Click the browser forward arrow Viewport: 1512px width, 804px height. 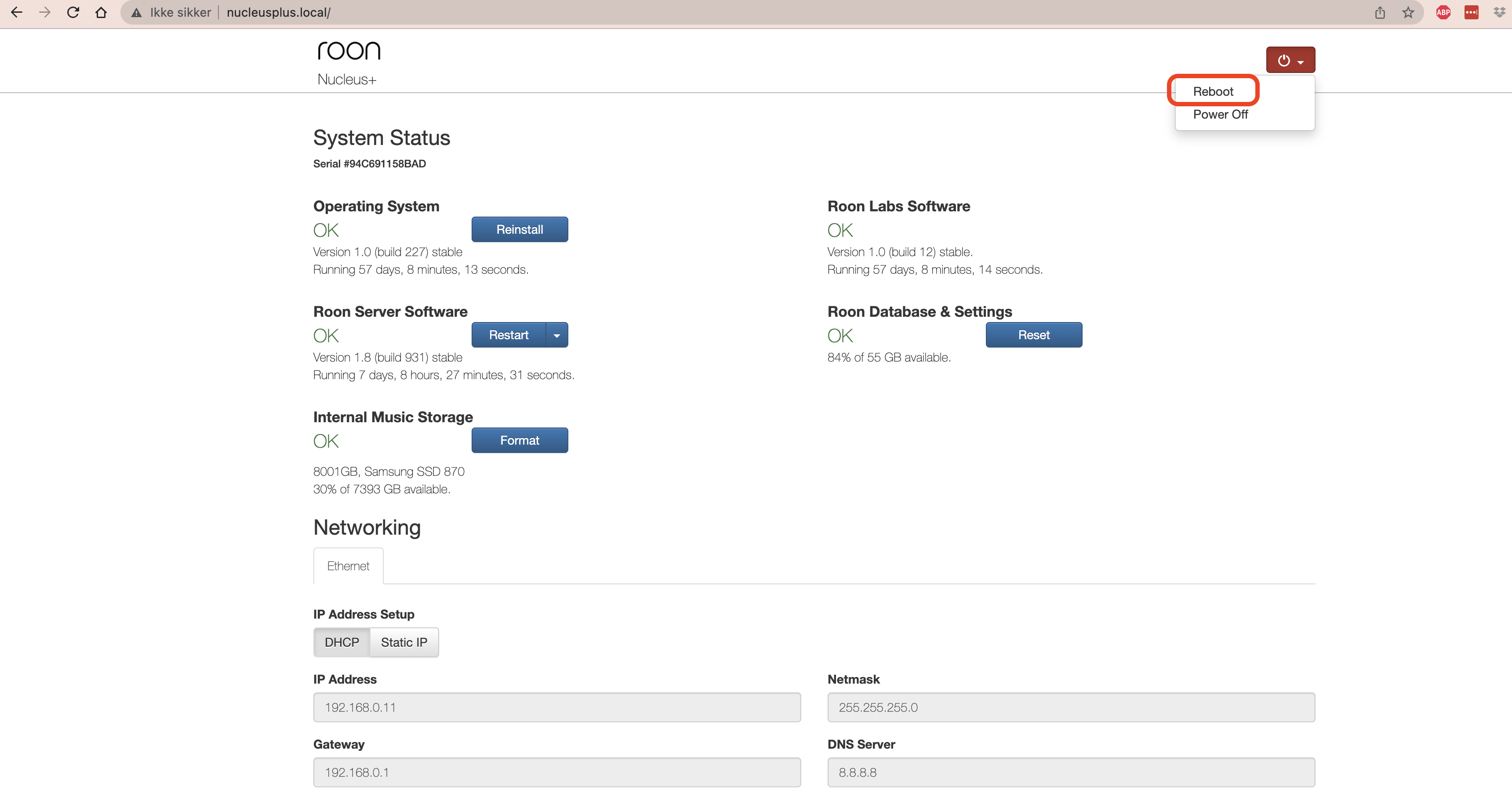click(44, 12)
